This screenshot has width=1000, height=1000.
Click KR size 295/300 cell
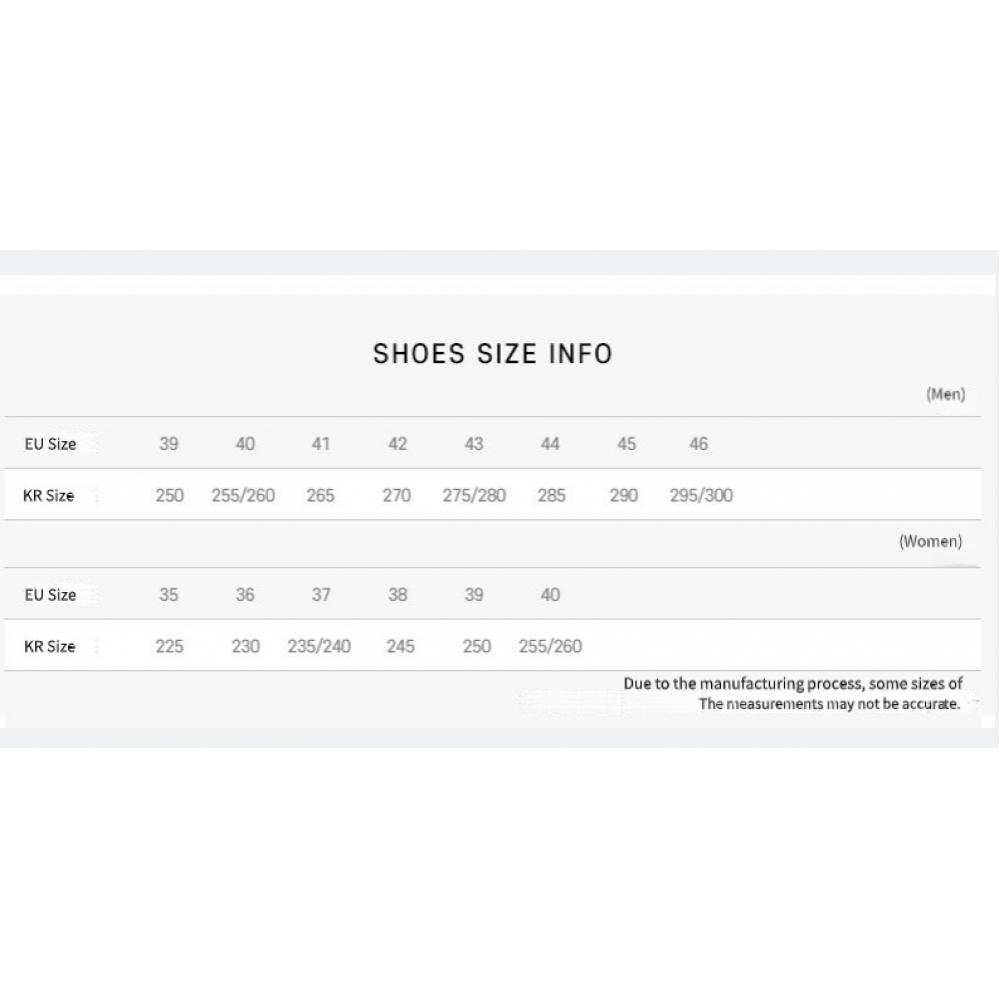pos(700,496)
